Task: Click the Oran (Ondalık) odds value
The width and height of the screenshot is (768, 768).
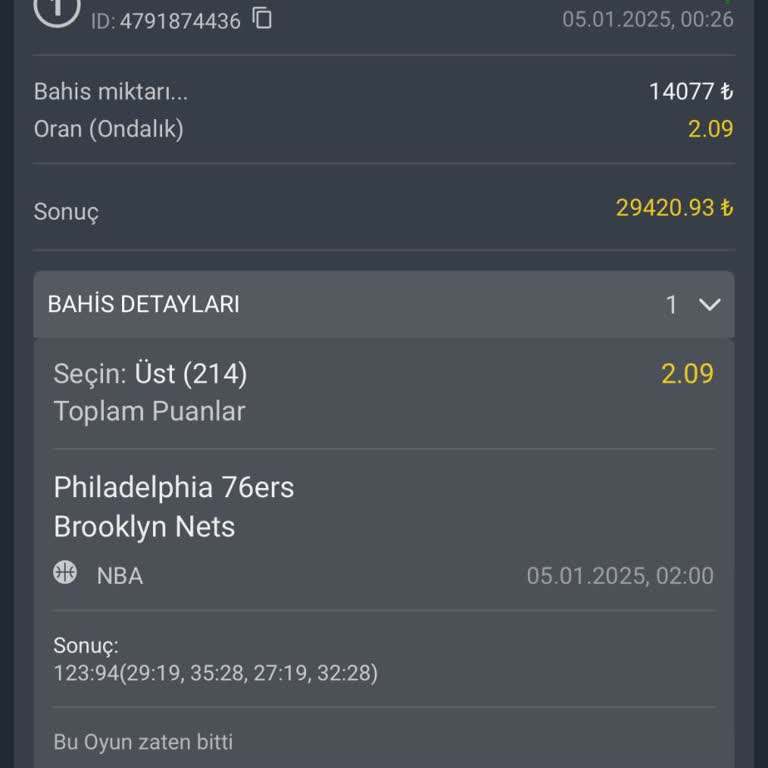Action: click(x=710, y=129)
